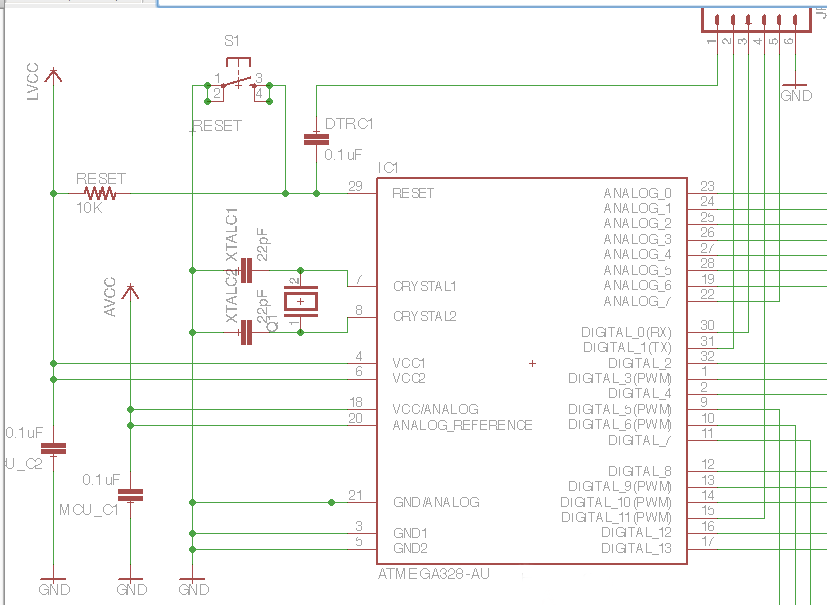Screen dimensions: 827x605
Task: Click the DIGITAL_9(PWM) pin label
Action: point(620,486)
